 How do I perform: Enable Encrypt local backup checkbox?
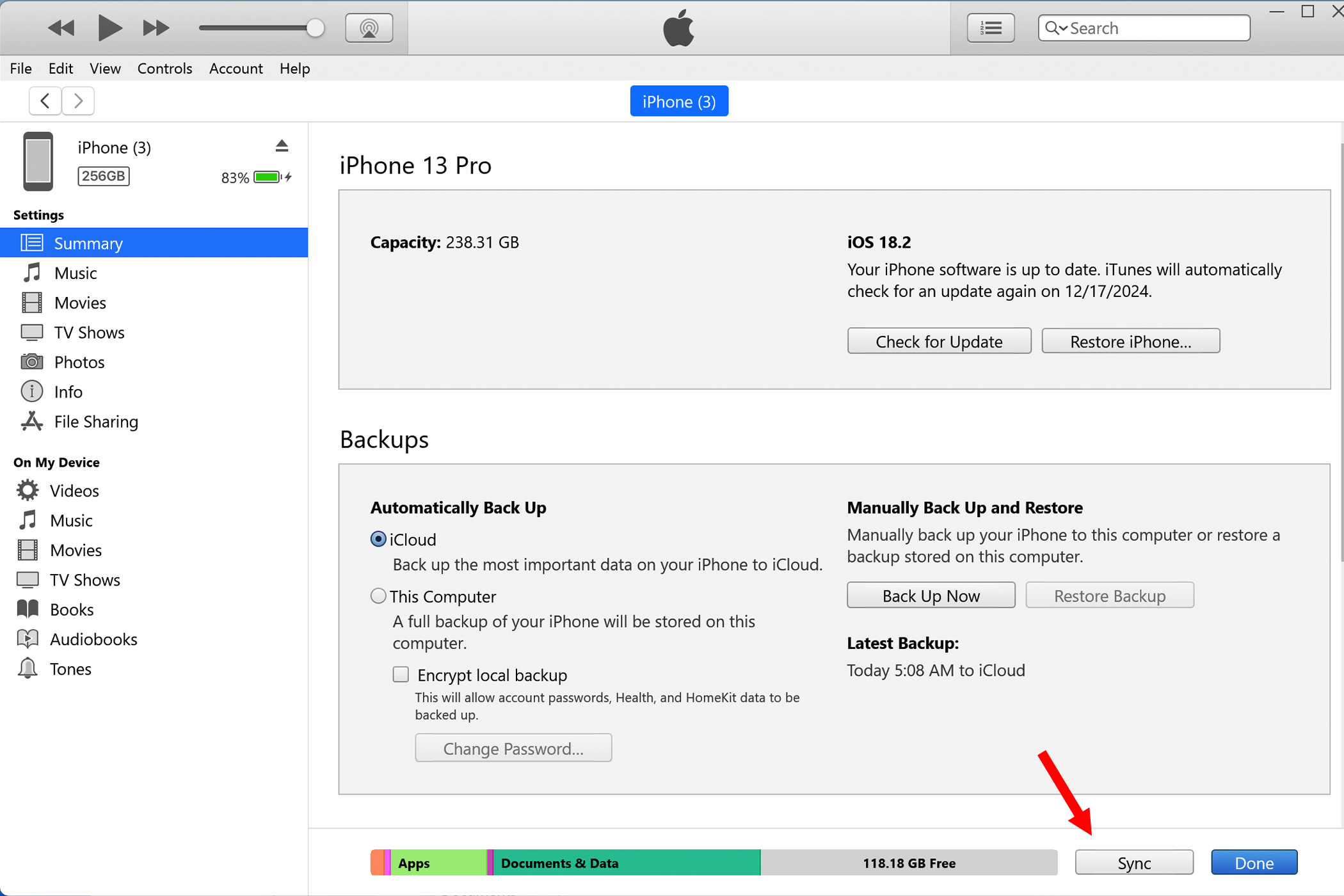pyautogui.click(x=401, y=675)
